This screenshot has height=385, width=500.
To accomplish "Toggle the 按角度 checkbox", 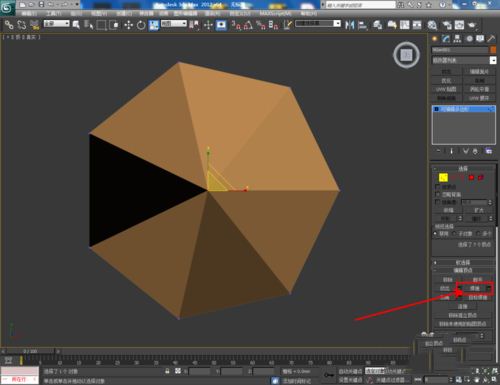I will point(437,202).
